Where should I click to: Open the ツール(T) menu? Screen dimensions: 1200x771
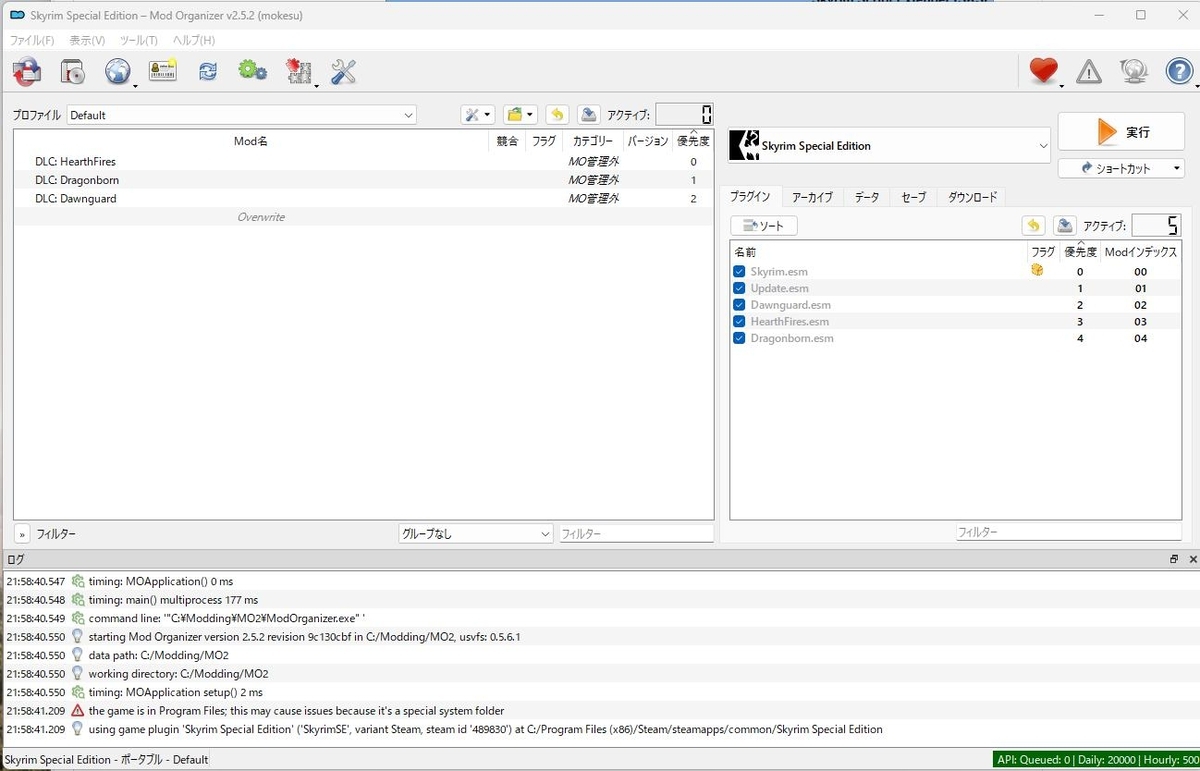tap(139, 40)
